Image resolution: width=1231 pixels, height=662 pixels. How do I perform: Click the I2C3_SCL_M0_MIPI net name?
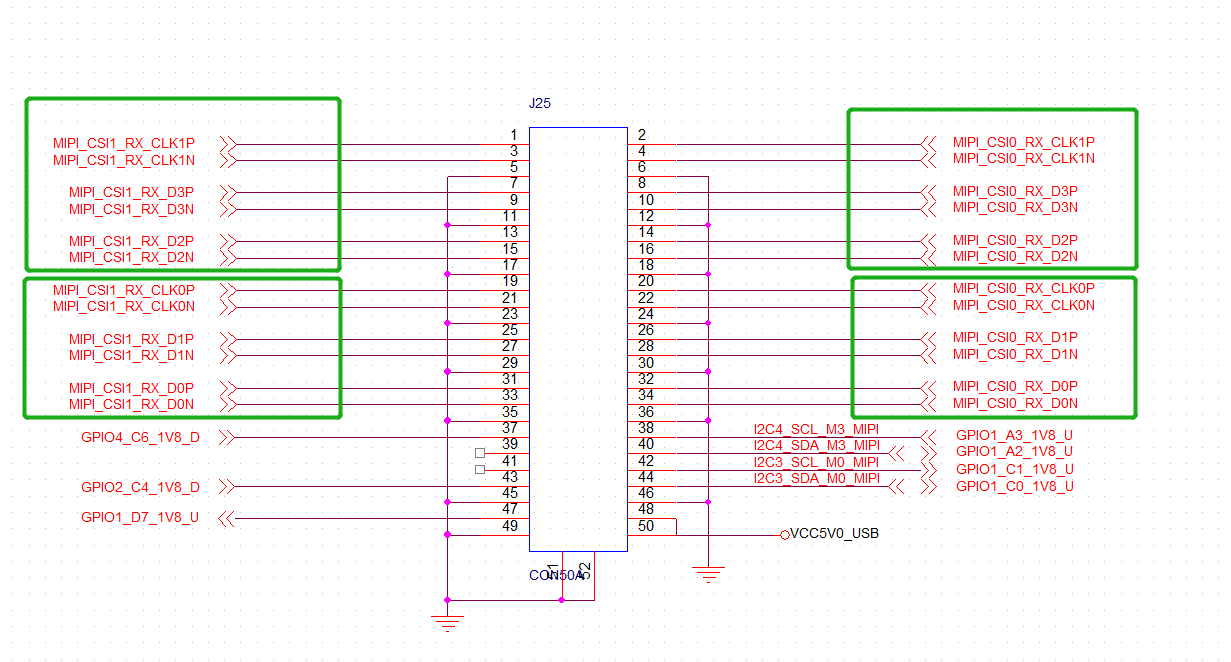point(816,462)
